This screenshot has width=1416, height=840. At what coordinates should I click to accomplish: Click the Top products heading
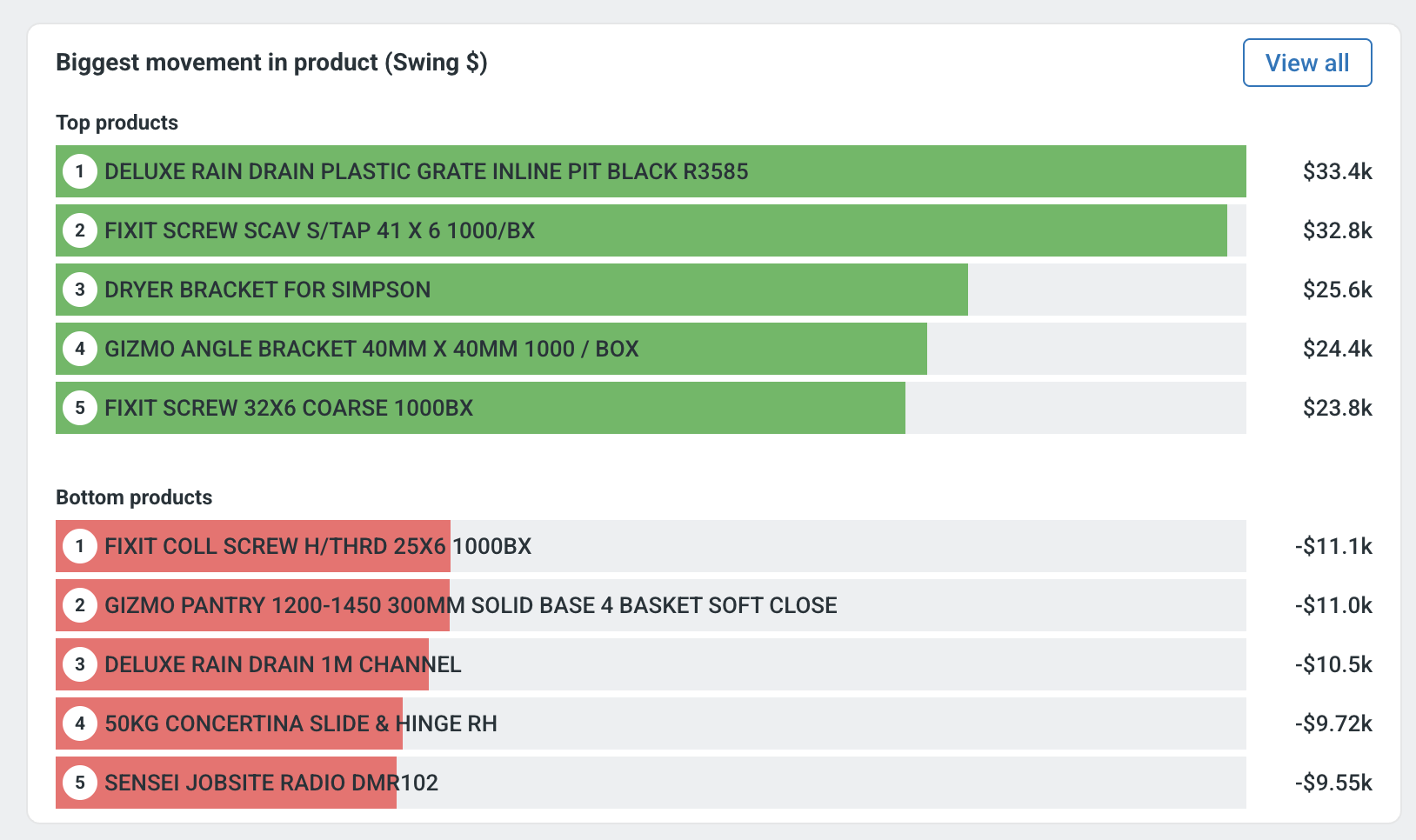tap(117, 123)
